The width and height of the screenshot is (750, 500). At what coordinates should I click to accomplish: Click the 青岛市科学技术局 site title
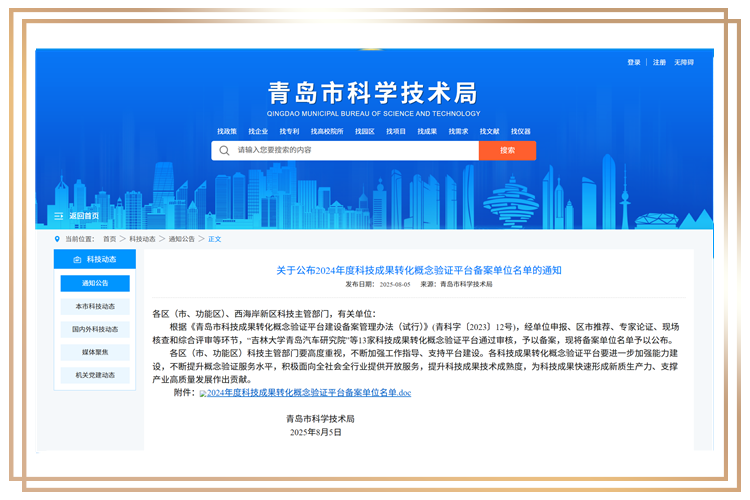tap(373, 92)
